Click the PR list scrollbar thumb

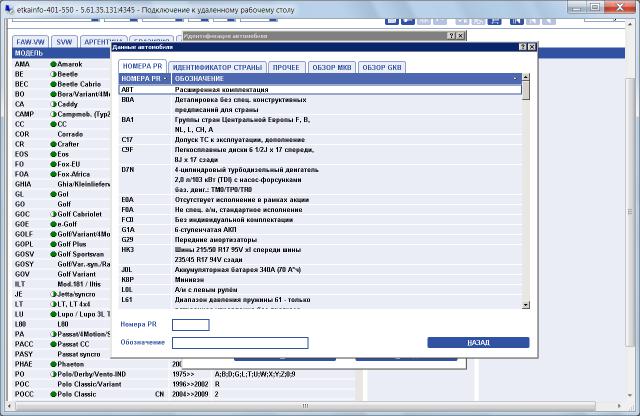[526, 90]
